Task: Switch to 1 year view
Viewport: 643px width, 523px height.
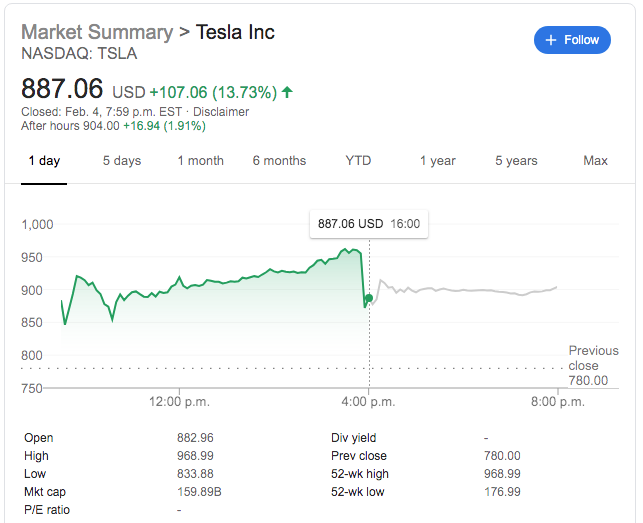Action: click(437, 161)
